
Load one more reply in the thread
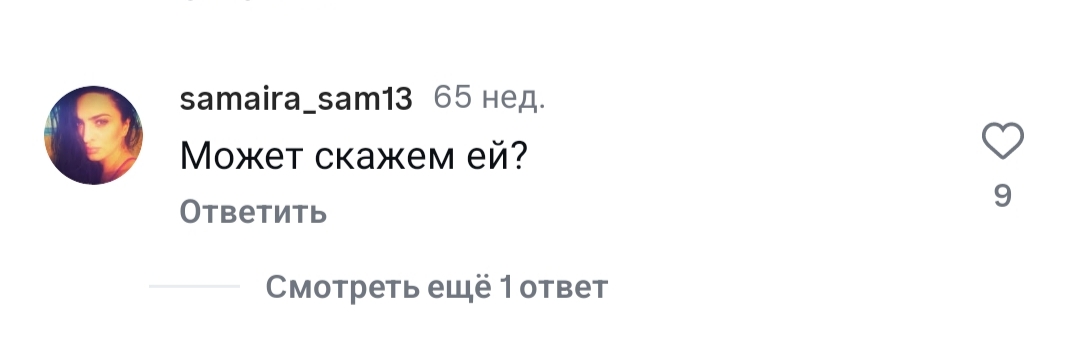pos(437,287)
